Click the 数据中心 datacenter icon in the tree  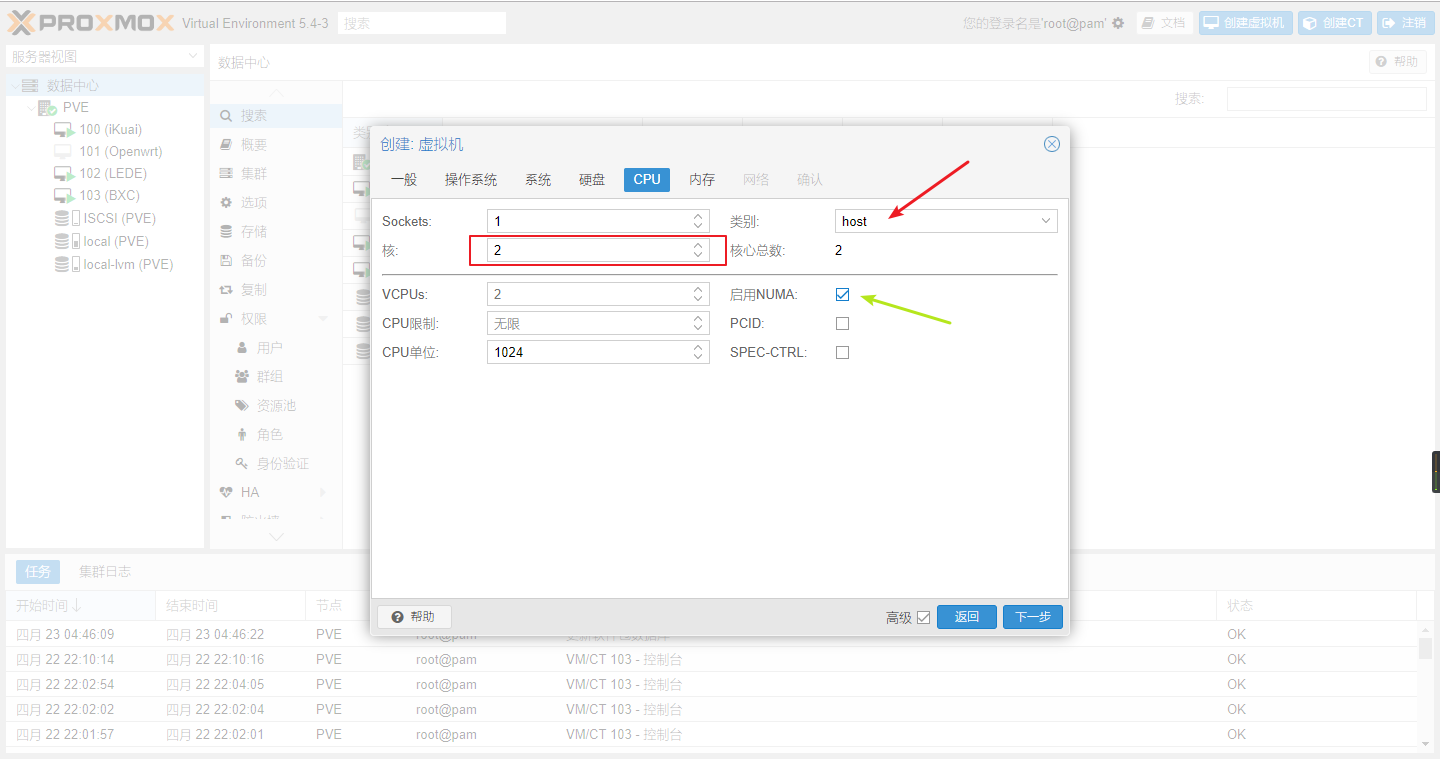tap(30, 86)
